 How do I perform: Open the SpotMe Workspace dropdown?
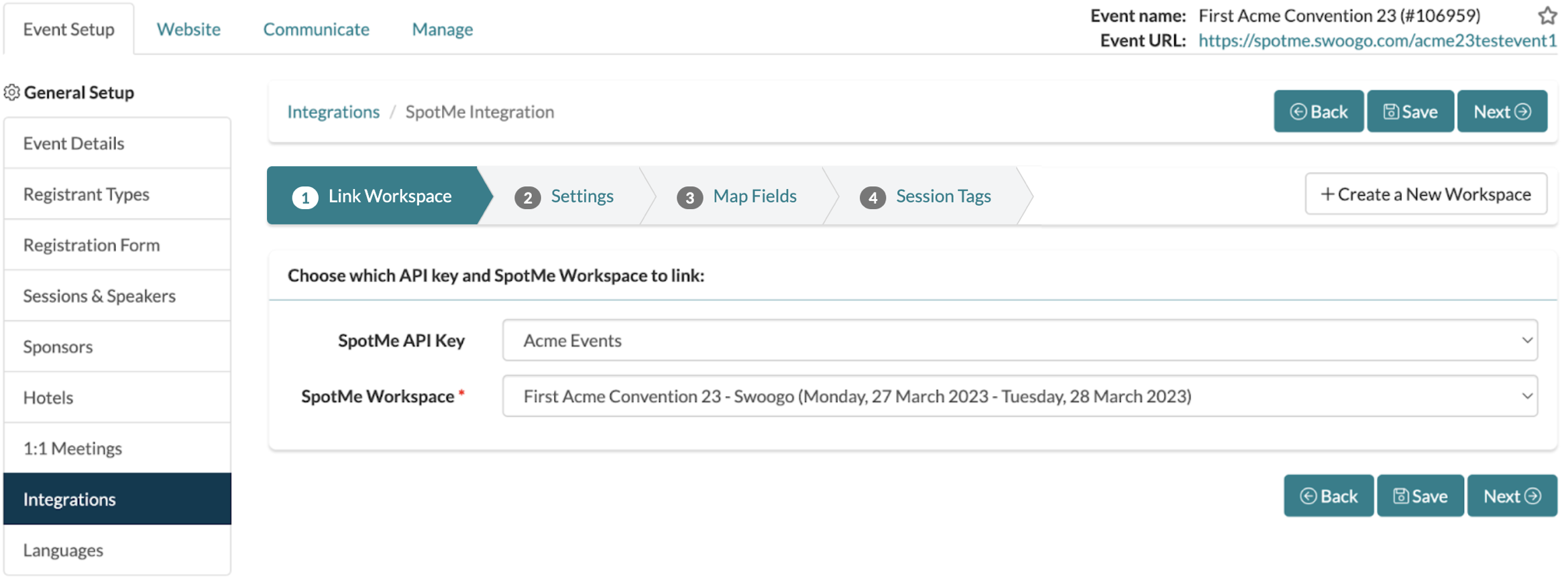[1527, 396]
